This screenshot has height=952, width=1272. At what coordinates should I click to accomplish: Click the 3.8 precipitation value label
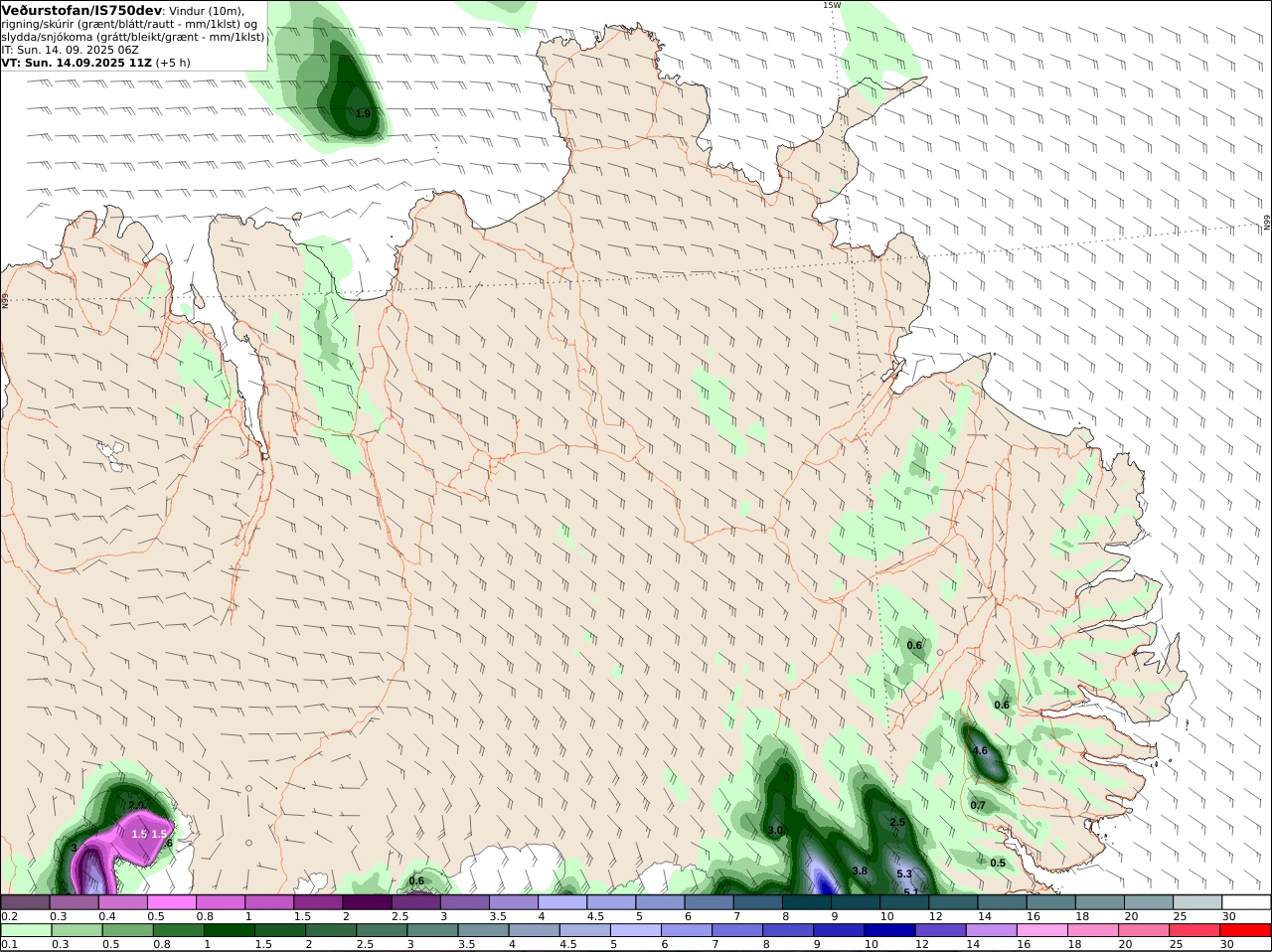(x=861, y=871)
